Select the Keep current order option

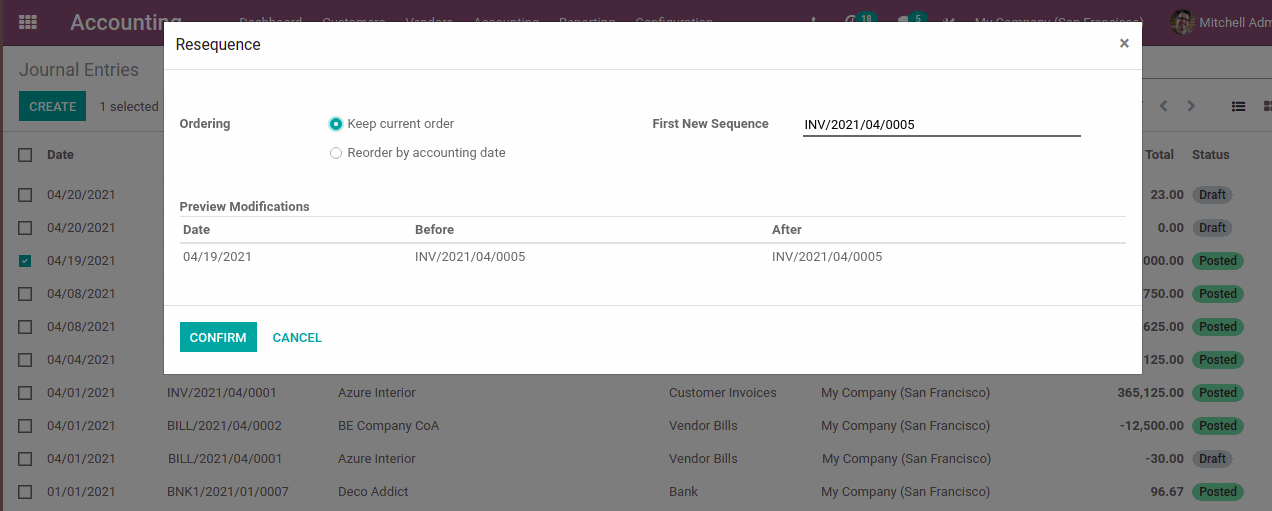click(336, 124)
